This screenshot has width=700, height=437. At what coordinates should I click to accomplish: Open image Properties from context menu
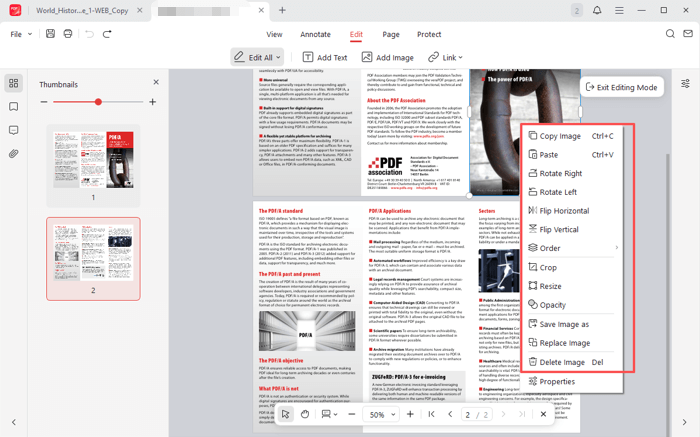(572, 382)
